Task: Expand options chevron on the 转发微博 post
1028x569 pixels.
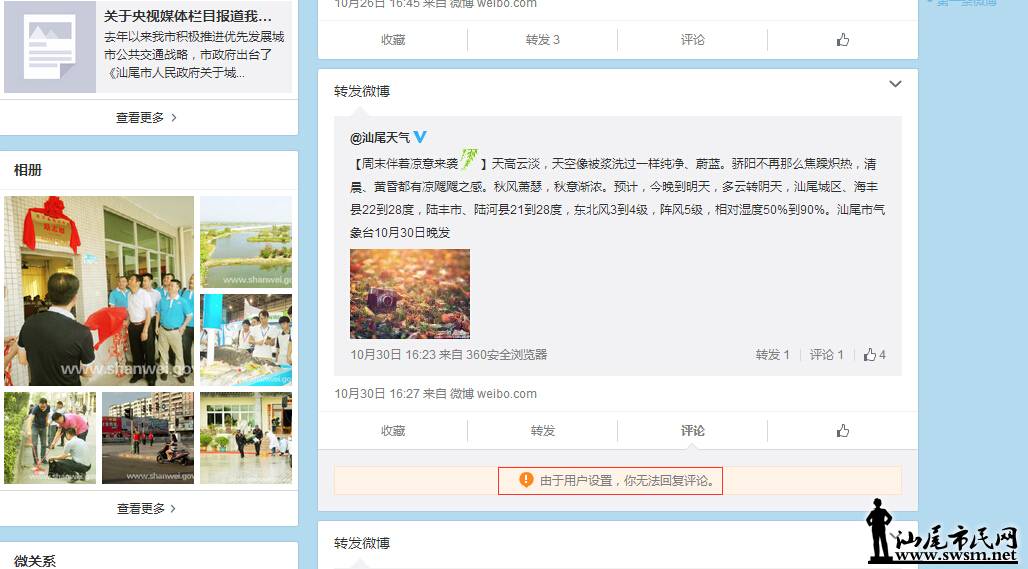Action: (895, 84)
